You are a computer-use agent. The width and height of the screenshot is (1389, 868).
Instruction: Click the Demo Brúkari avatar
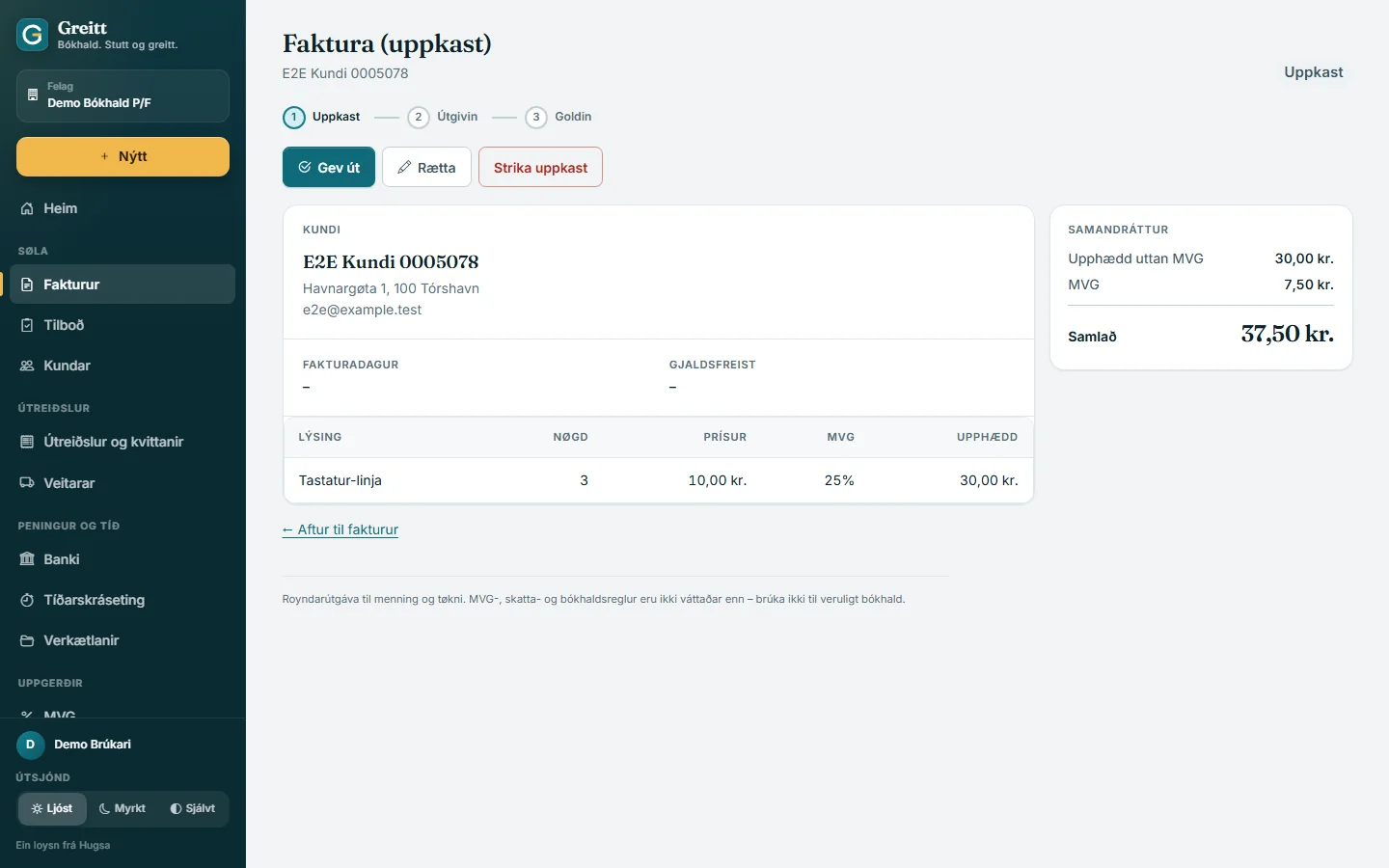30,745
